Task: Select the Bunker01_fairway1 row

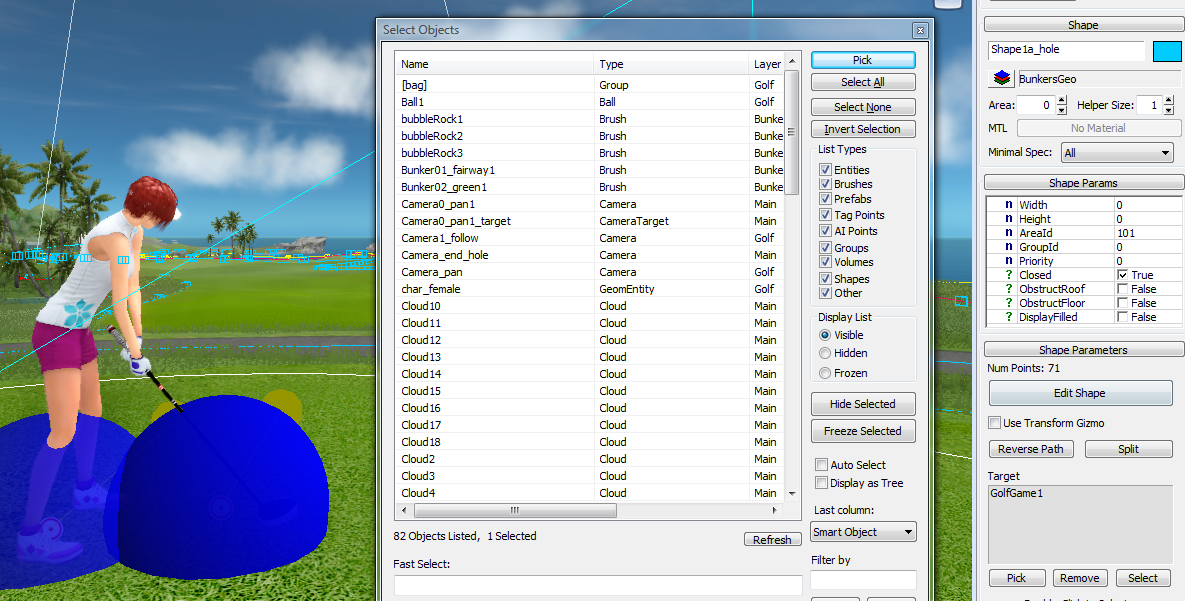Action: click(590, 170)
